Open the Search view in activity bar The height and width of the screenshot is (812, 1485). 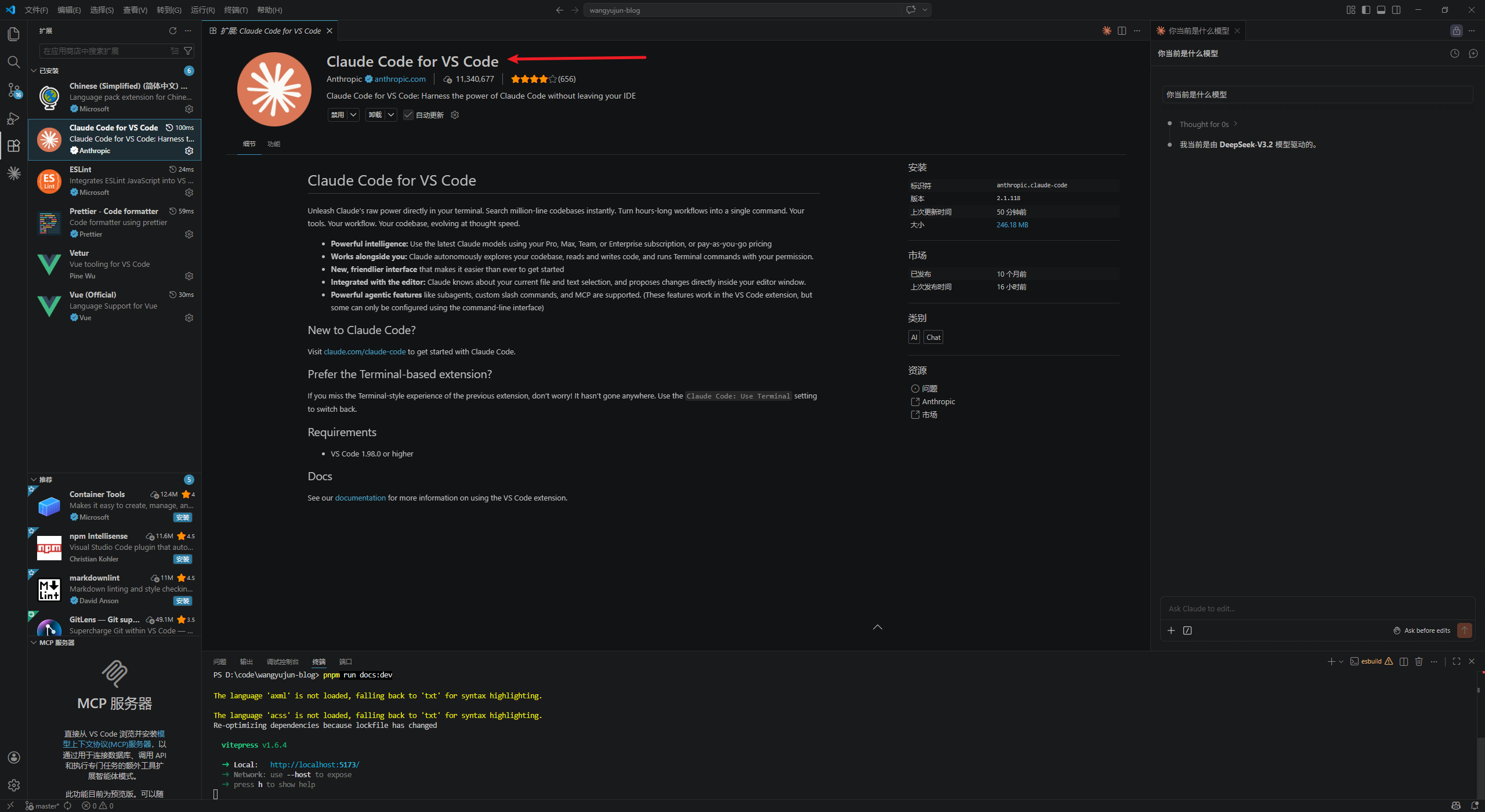[x=14, y=62]
